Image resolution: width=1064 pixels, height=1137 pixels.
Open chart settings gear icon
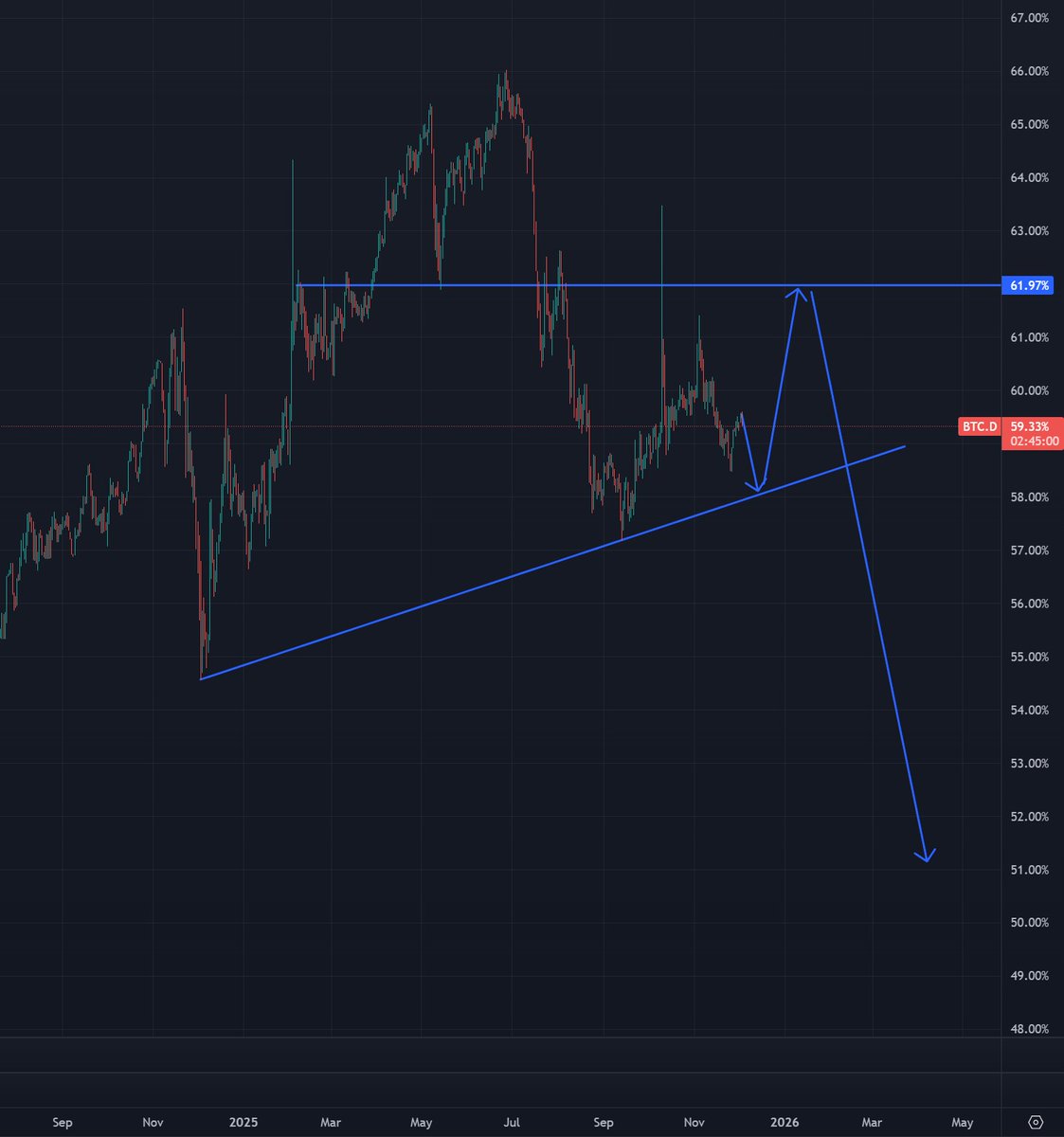click(x=1035, y=1123)
